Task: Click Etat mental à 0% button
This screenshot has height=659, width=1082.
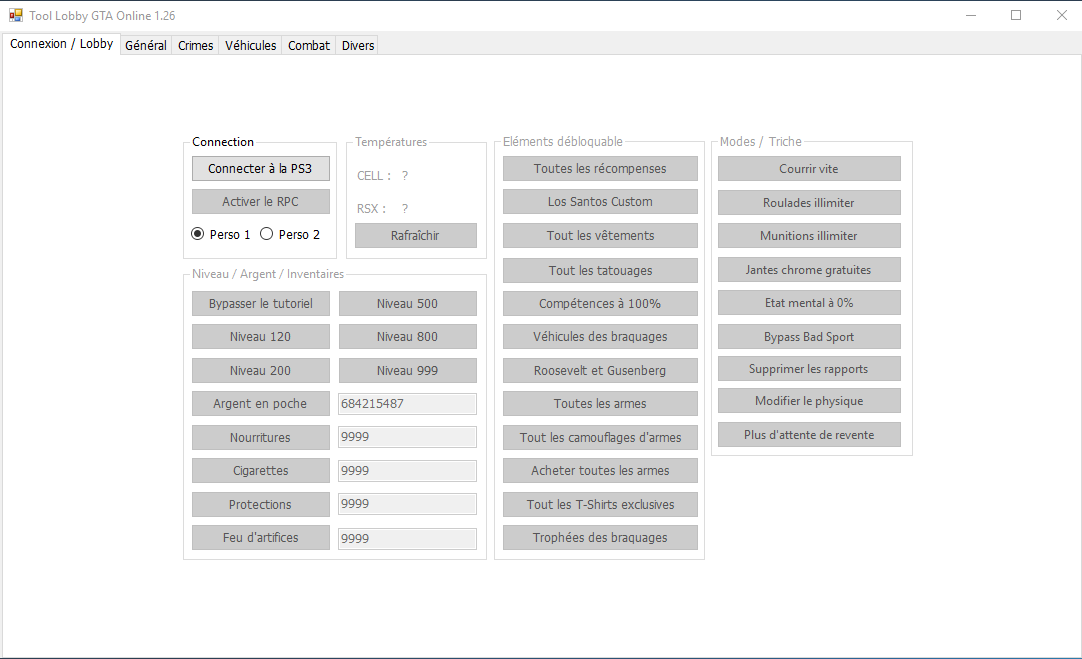Action: pyautogui.click(x=809, y=302)
